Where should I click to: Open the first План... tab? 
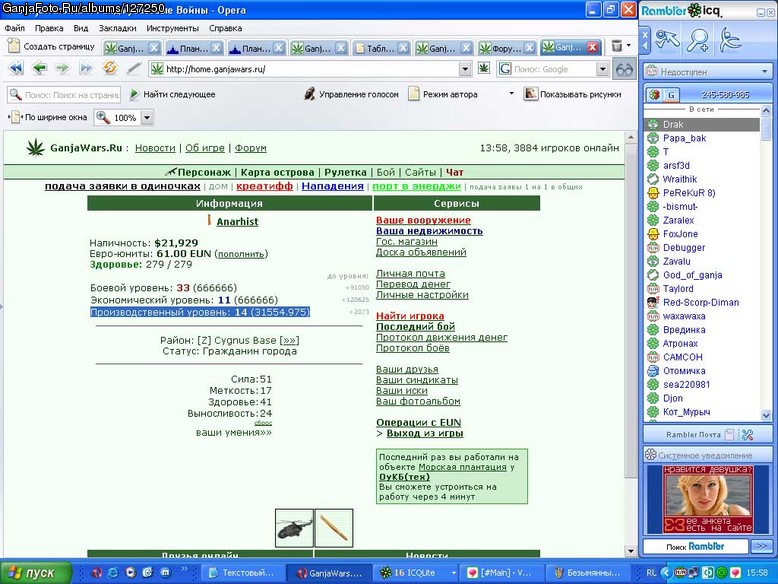tap(194, 48)
